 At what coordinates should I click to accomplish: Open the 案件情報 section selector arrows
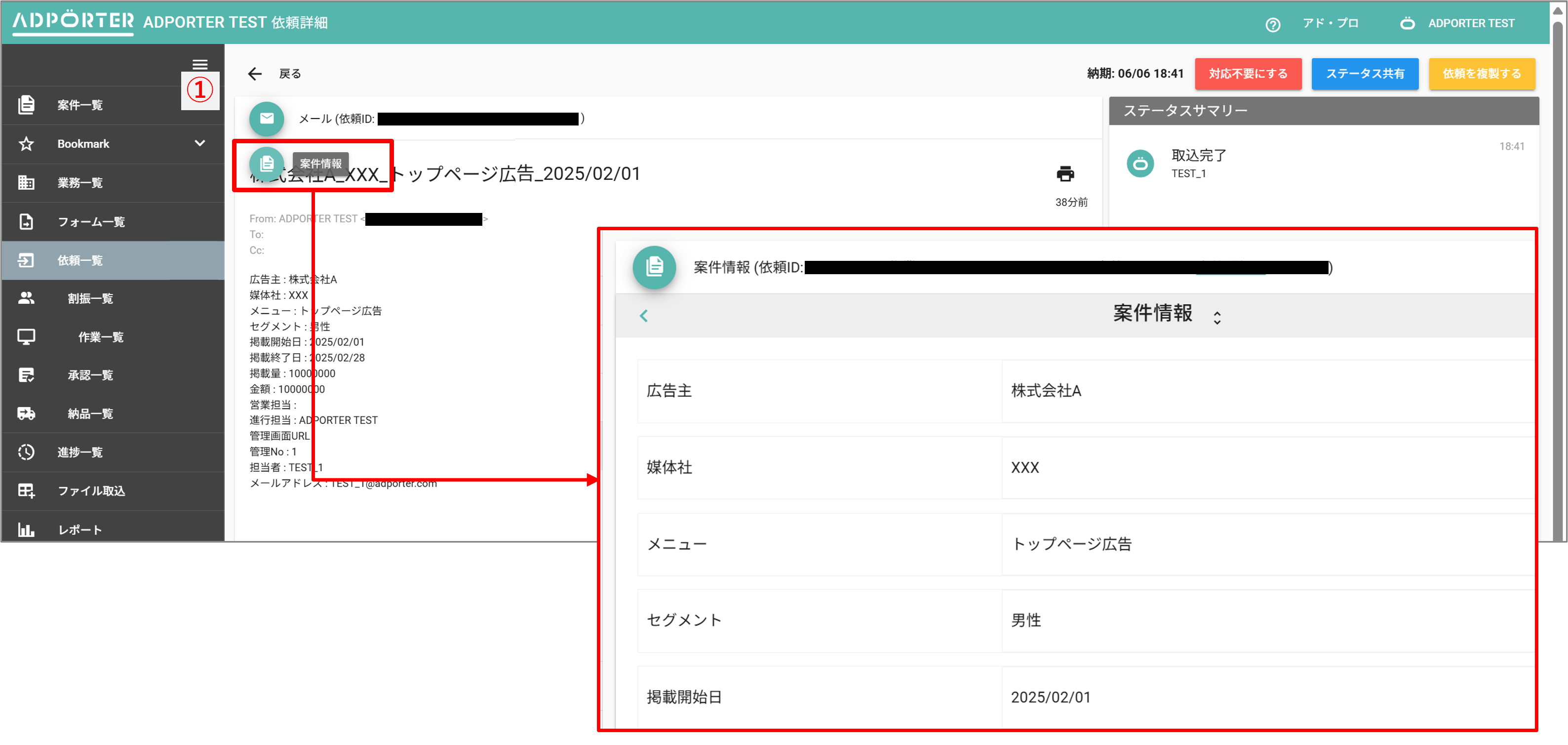coord(1217,317)
